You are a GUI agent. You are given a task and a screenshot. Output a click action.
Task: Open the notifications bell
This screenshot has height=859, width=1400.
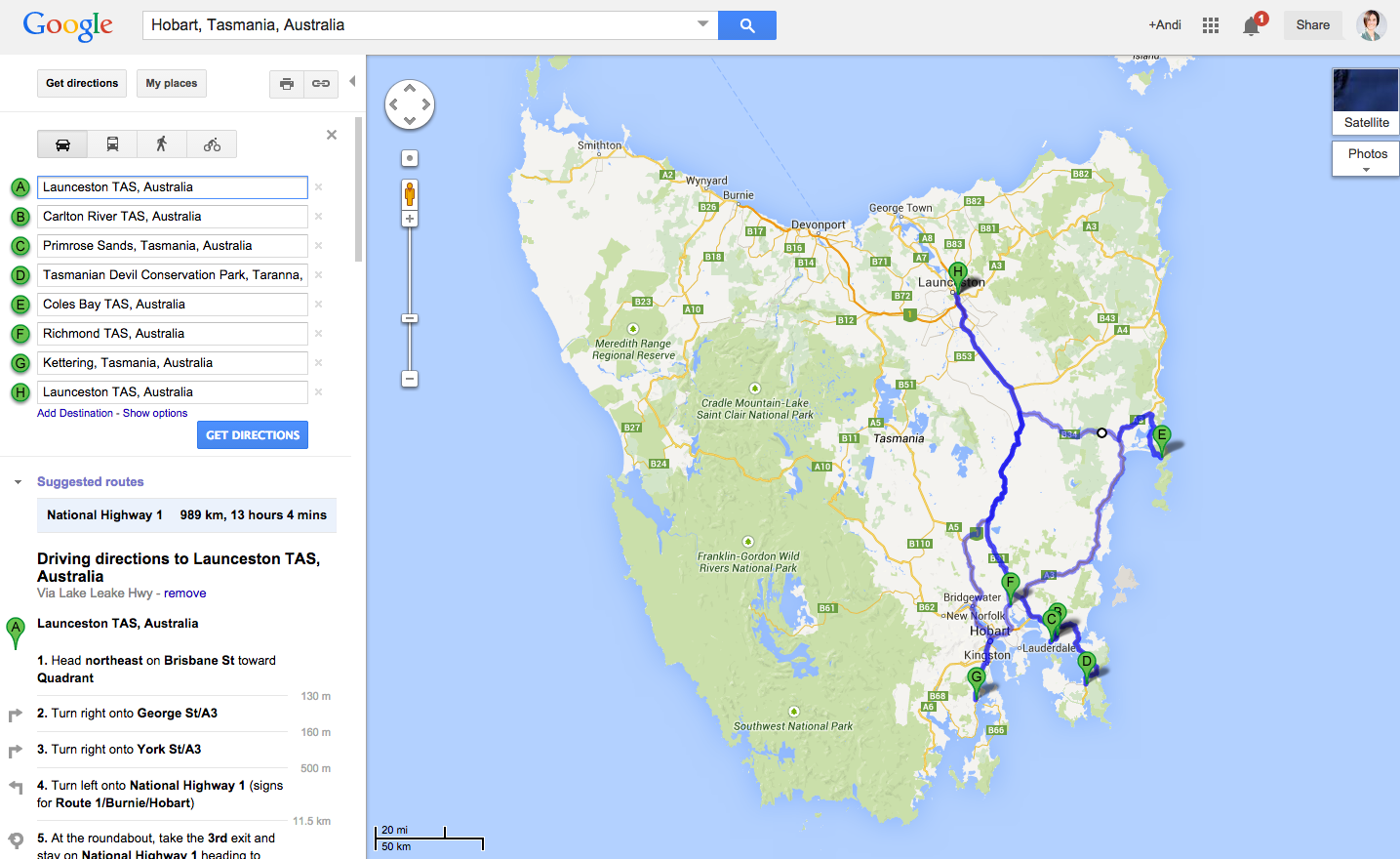pos(1251,26)
